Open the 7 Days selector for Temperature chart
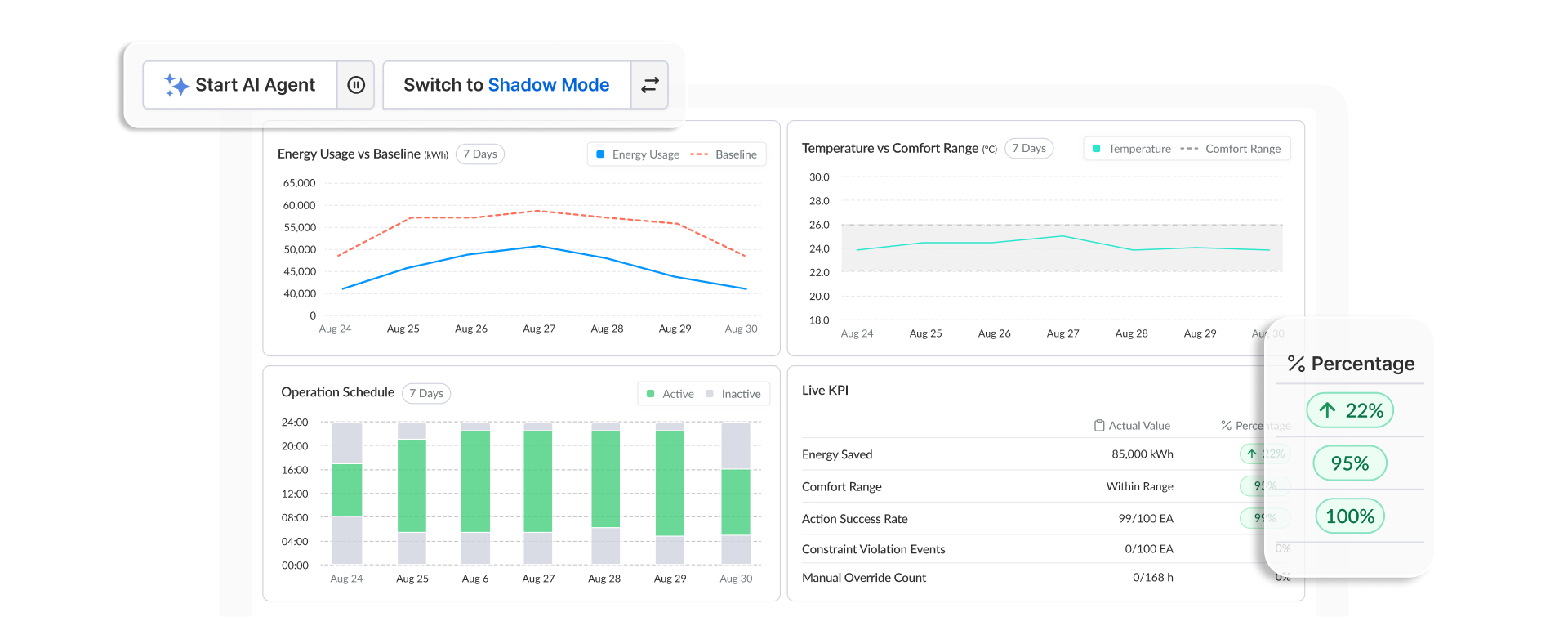 click(1028, 149)
